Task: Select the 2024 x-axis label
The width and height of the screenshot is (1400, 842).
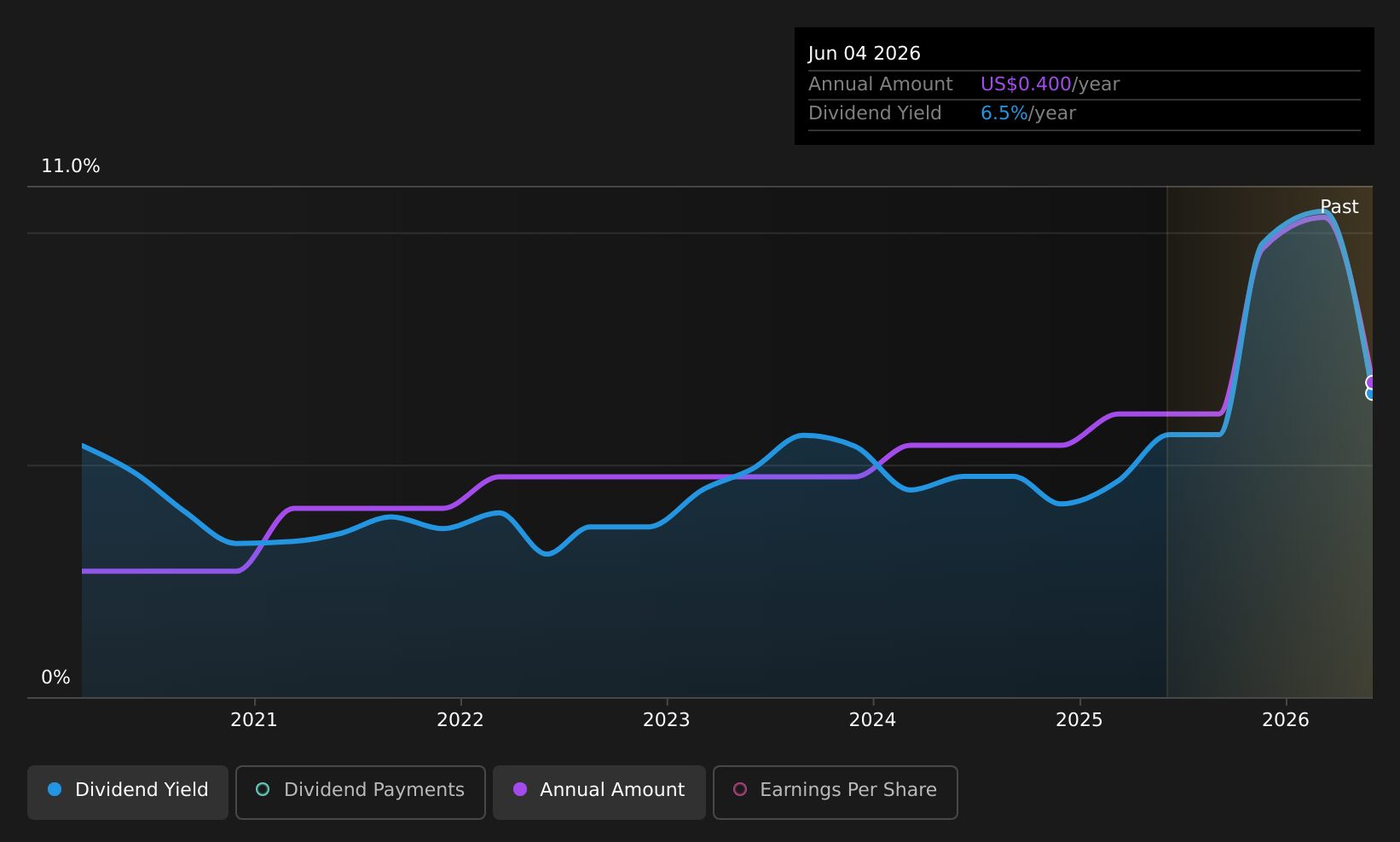Action: coord(873,720)
